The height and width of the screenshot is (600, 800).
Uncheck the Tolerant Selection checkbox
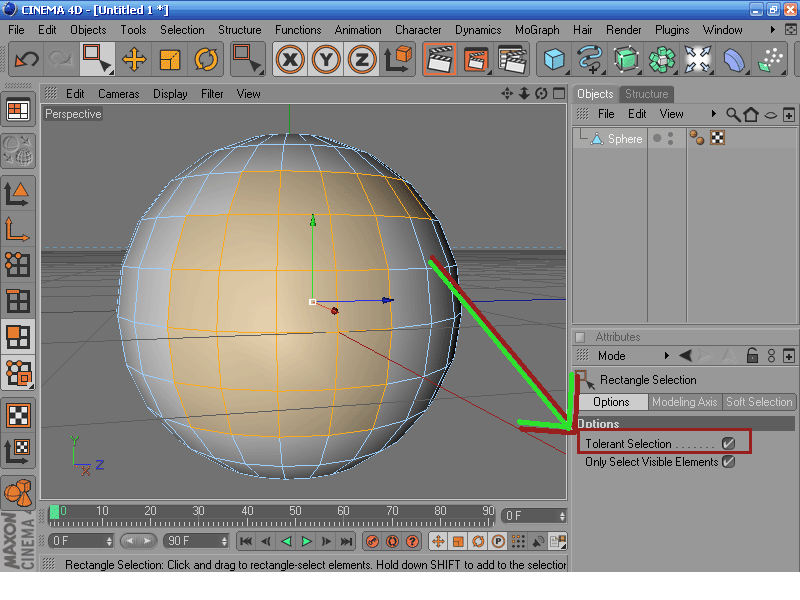pyautogui.click(x=729, y=443)
